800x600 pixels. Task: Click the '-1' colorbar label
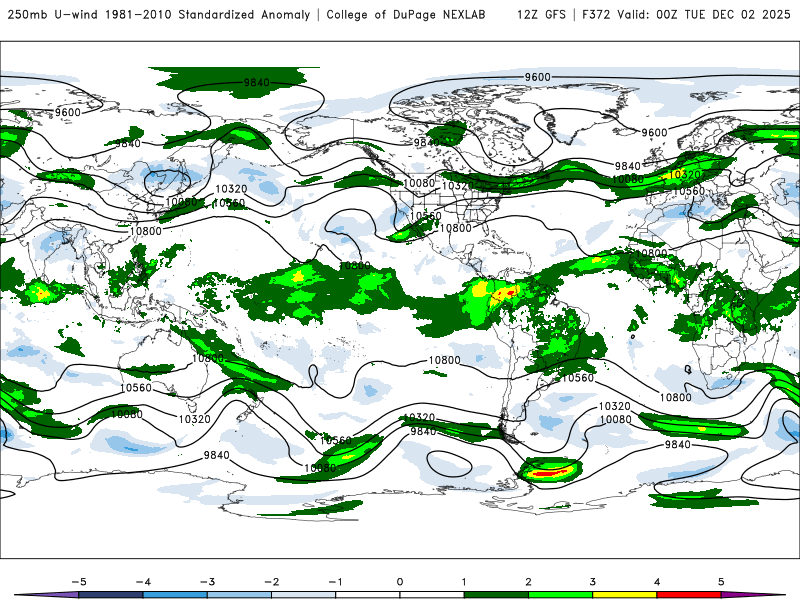[335, 582]
